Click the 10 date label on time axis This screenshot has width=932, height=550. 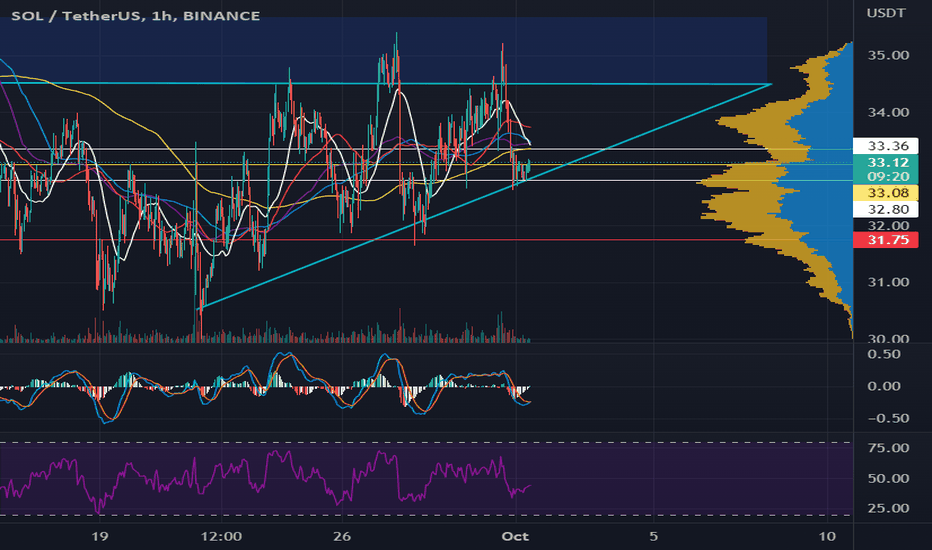827,536
